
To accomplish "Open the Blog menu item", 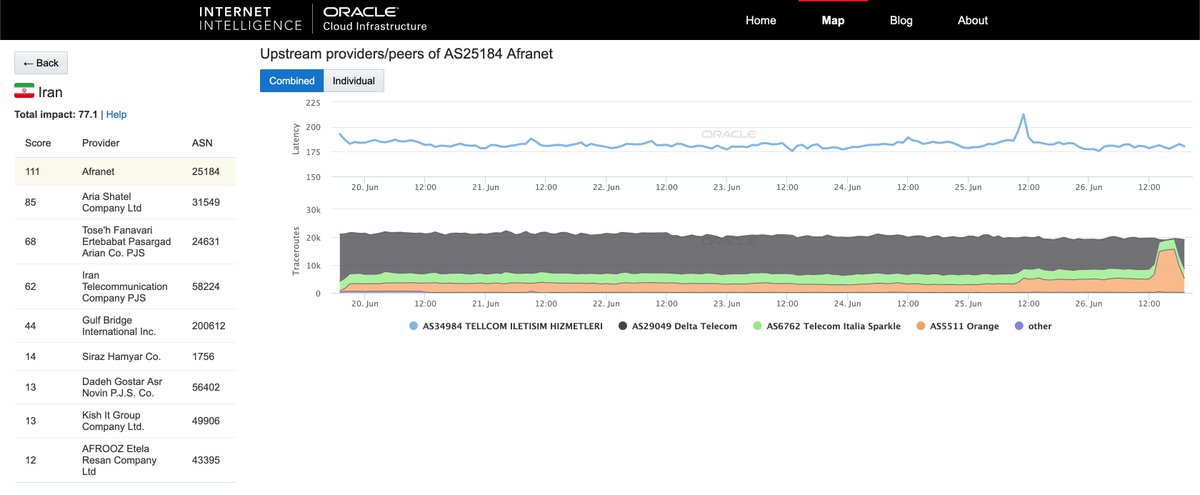I will [901, 20].
